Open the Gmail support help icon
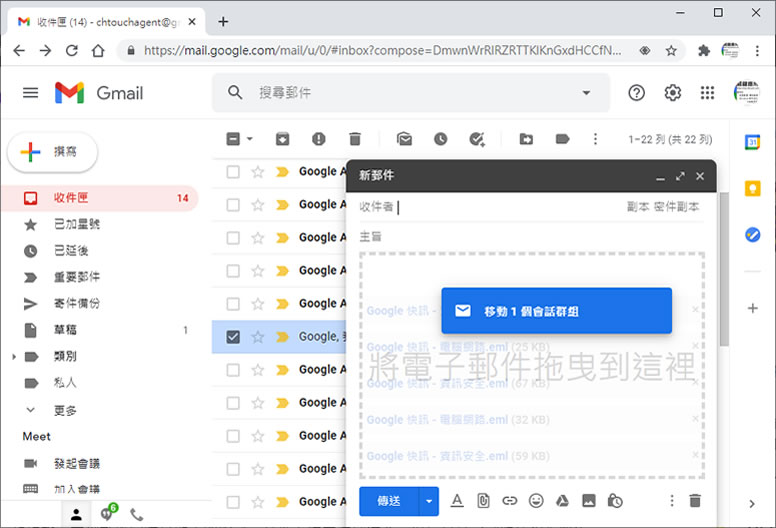The height and width of the screenshot is (528, 776). [636, 93]
